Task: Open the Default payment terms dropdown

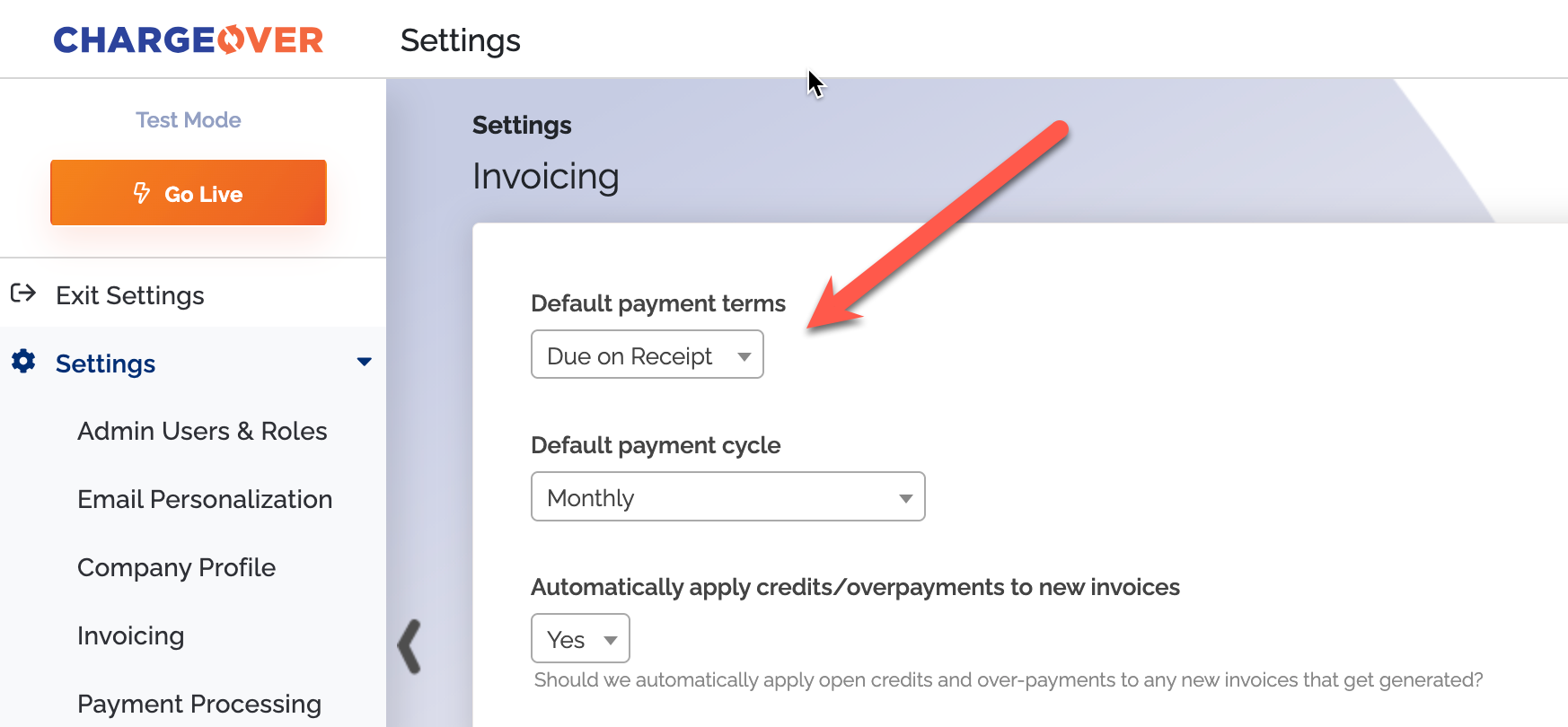Action: coord(647,355)
